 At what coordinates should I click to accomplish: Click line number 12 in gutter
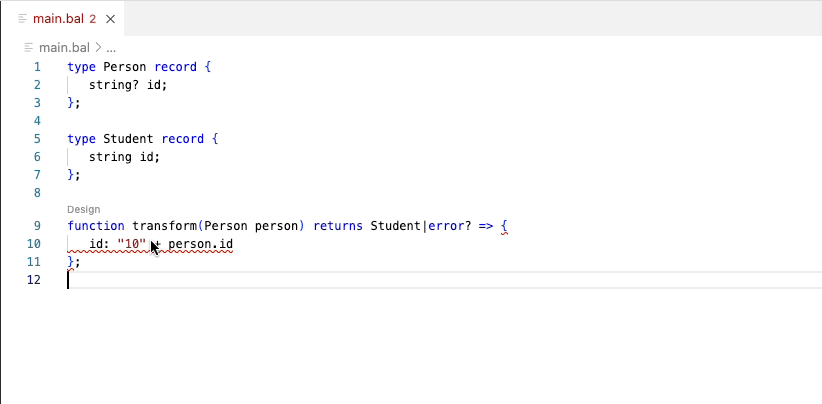click(x=34, y=280)
